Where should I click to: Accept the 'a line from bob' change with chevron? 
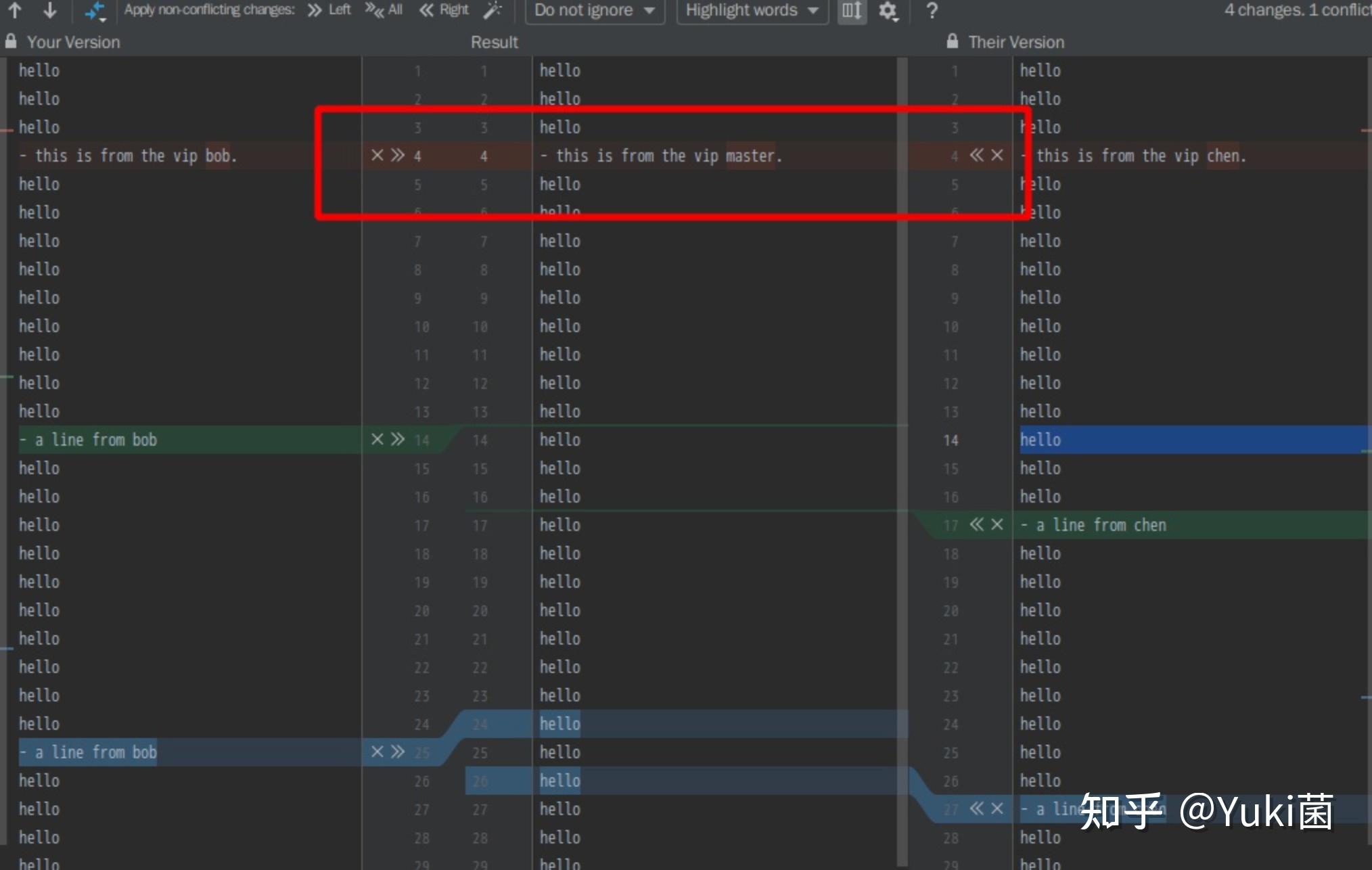pos(396,439)
